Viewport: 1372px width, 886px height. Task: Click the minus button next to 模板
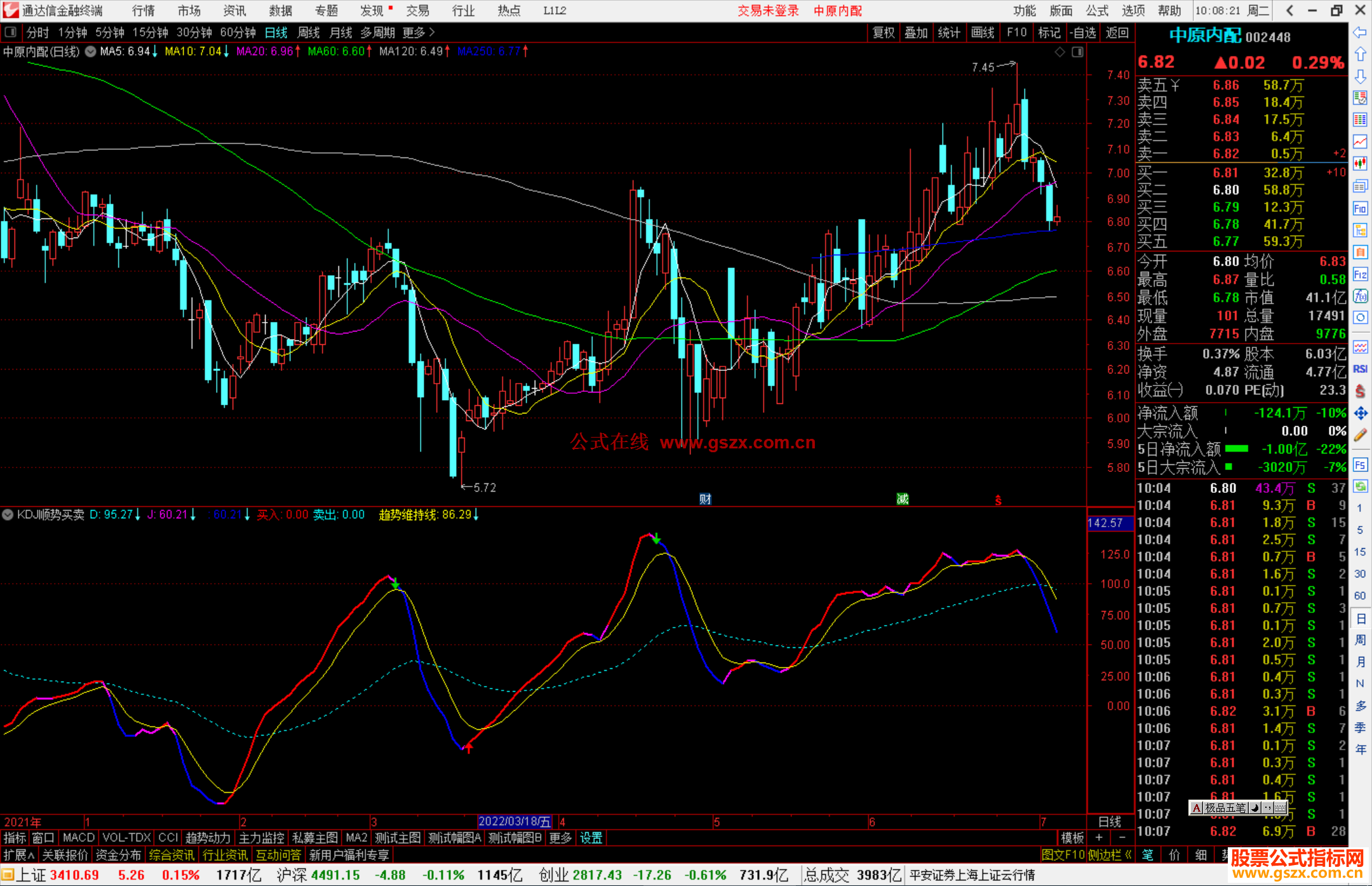tap(1122, 838)
